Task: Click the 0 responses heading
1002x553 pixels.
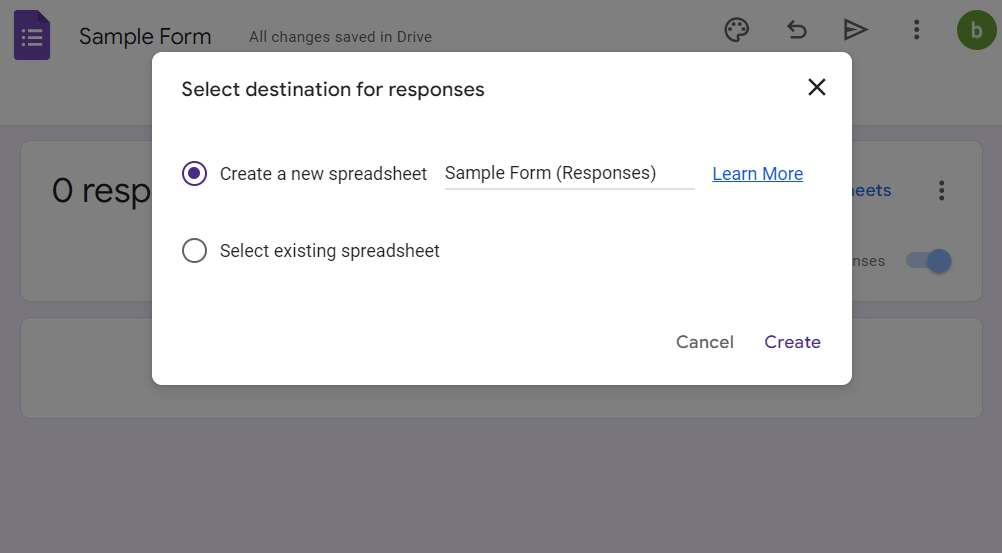Action: click(x=102, y=191)
